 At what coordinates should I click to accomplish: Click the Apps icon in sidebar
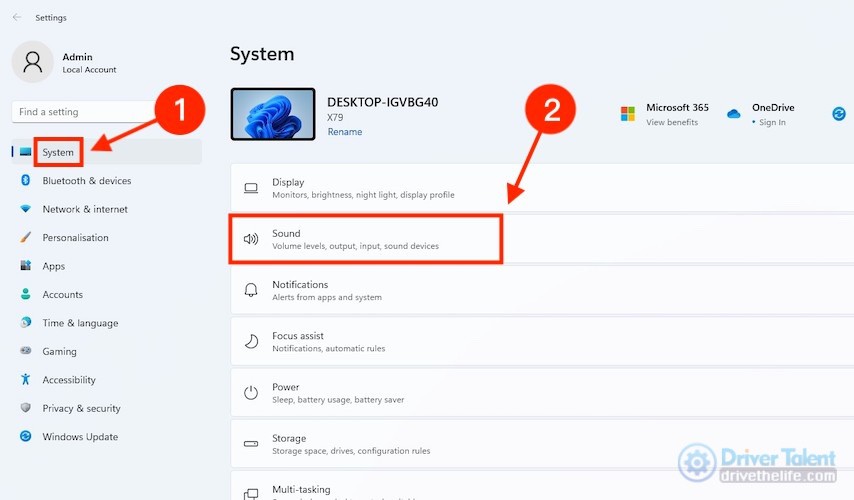(26, 265)
